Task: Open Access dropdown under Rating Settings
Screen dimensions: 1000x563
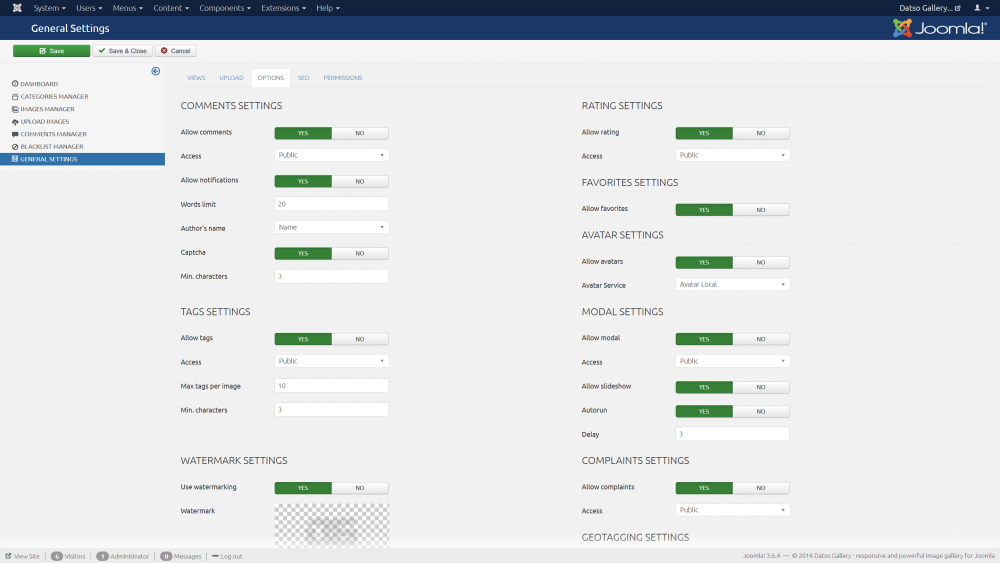Action: coord(732,156)
